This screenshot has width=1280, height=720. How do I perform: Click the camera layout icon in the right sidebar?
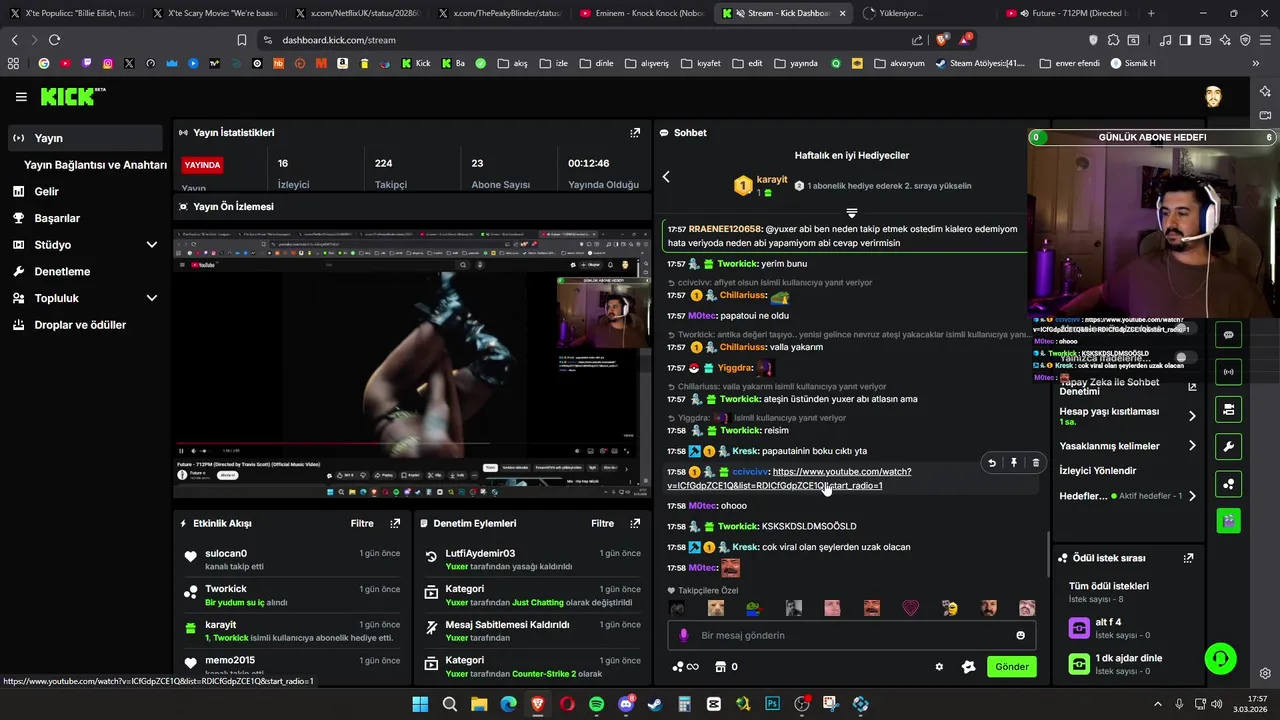pos(1229,409)
